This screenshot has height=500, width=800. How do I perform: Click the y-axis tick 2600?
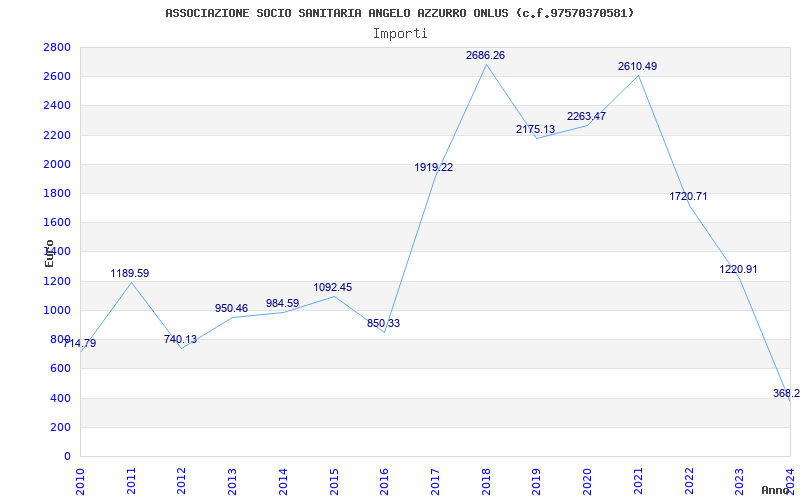coord(57,77)
